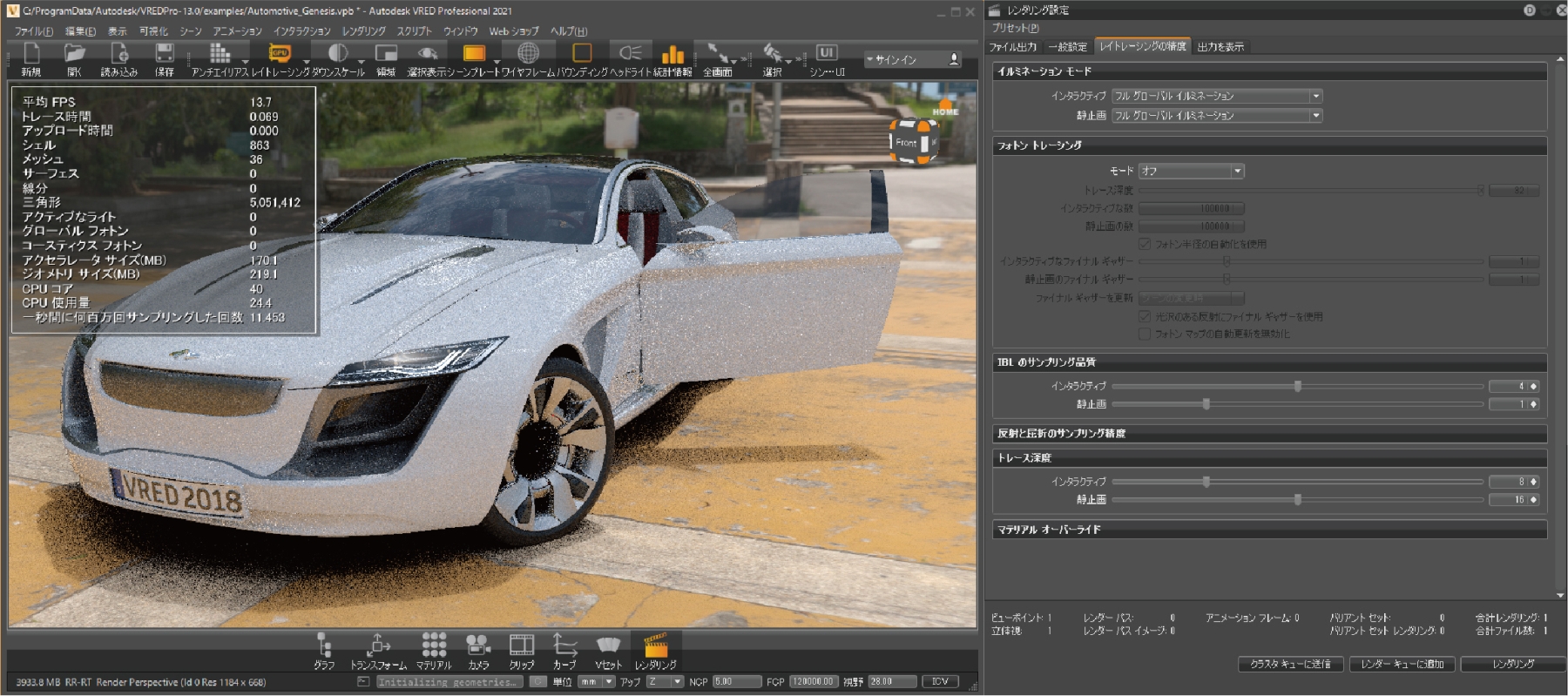This screenshot has height=696, width=1568.
Task: Click the クラスタ キューに送信 button
Action: click(x=1290, y=664)
